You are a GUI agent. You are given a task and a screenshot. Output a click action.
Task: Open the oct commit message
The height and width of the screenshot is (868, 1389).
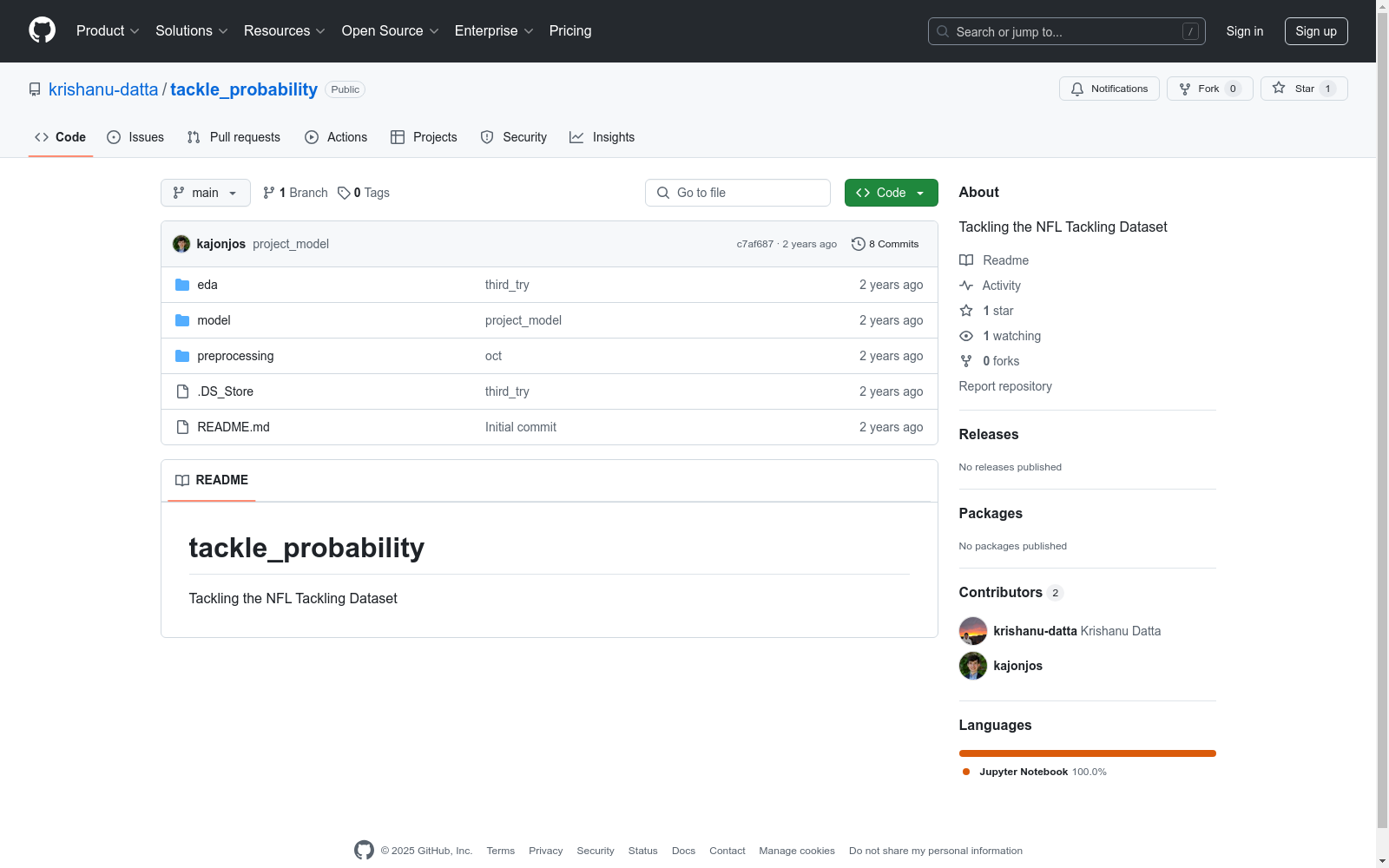tap(493, 356)
